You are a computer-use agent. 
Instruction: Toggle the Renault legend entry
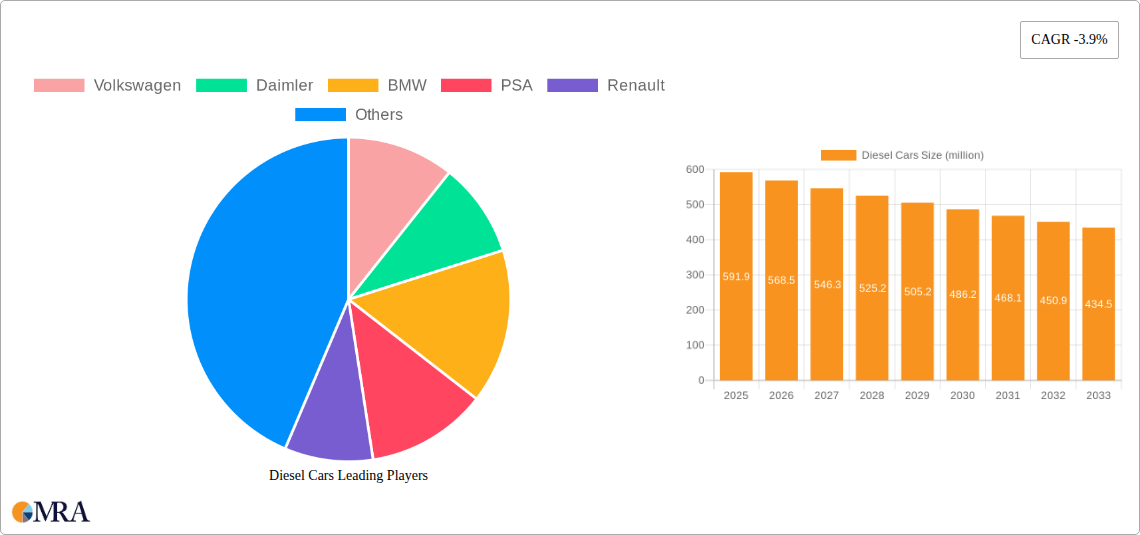[606, 86]
